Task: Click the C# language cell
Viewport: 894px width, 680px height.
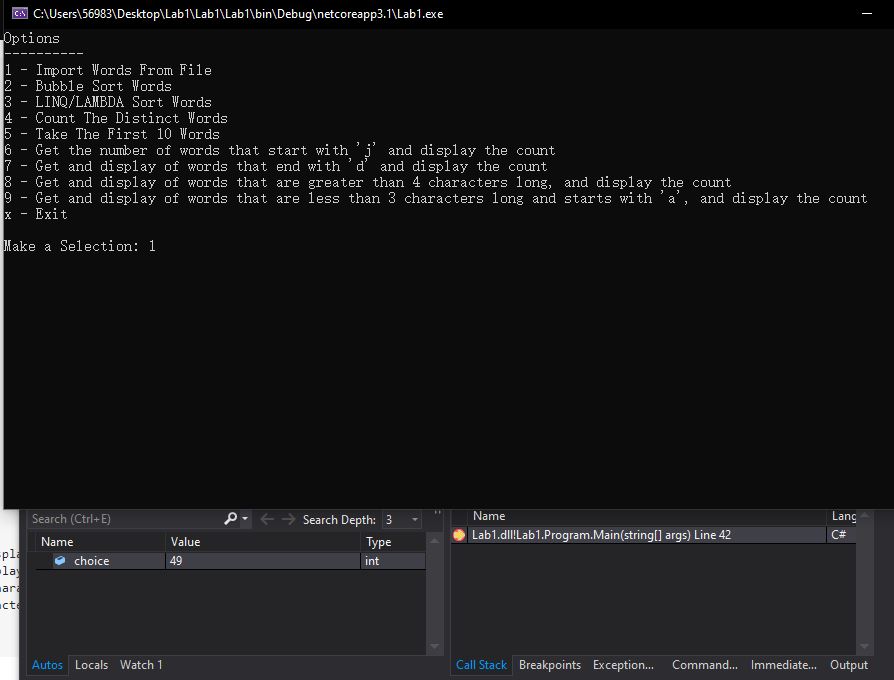Action: pyautogui.click(x=840, y=535)
